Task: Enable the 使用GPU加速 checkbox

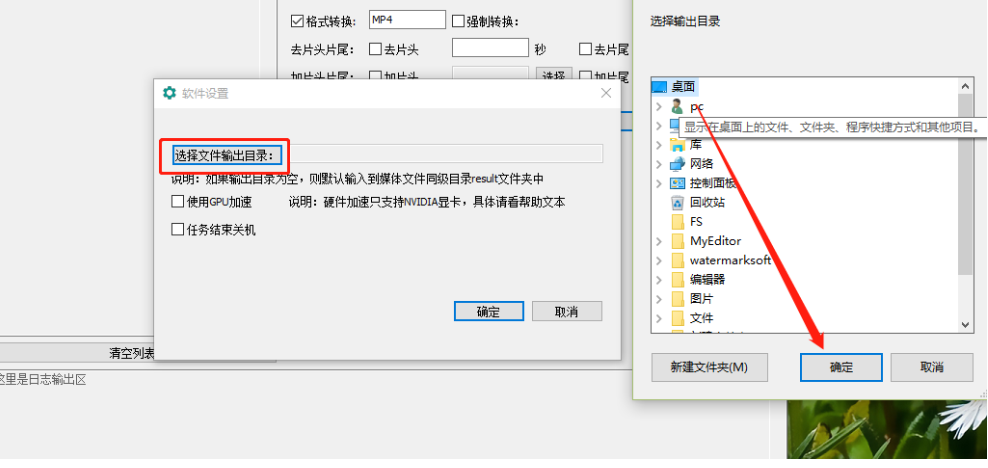Action: click(x=177, y=202)
